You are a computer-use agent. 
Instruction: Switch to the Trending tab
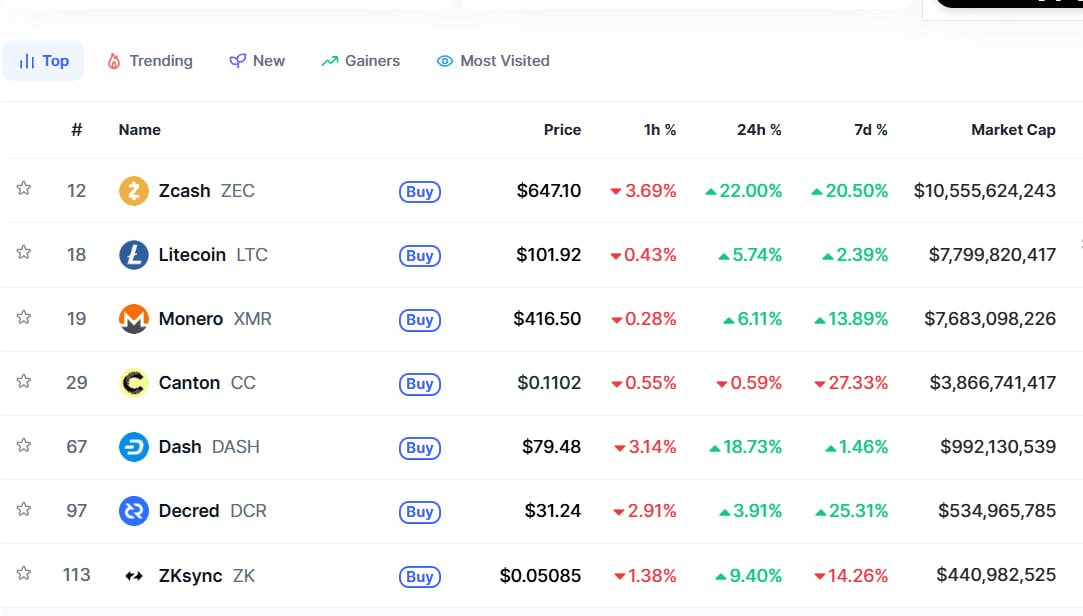click(149, 61)
